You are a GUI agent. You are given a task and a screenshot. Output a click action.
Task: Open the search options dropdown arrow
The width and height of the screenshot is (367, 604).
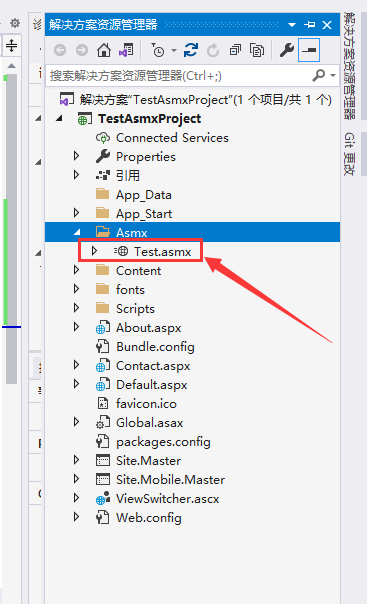(333, 76)
